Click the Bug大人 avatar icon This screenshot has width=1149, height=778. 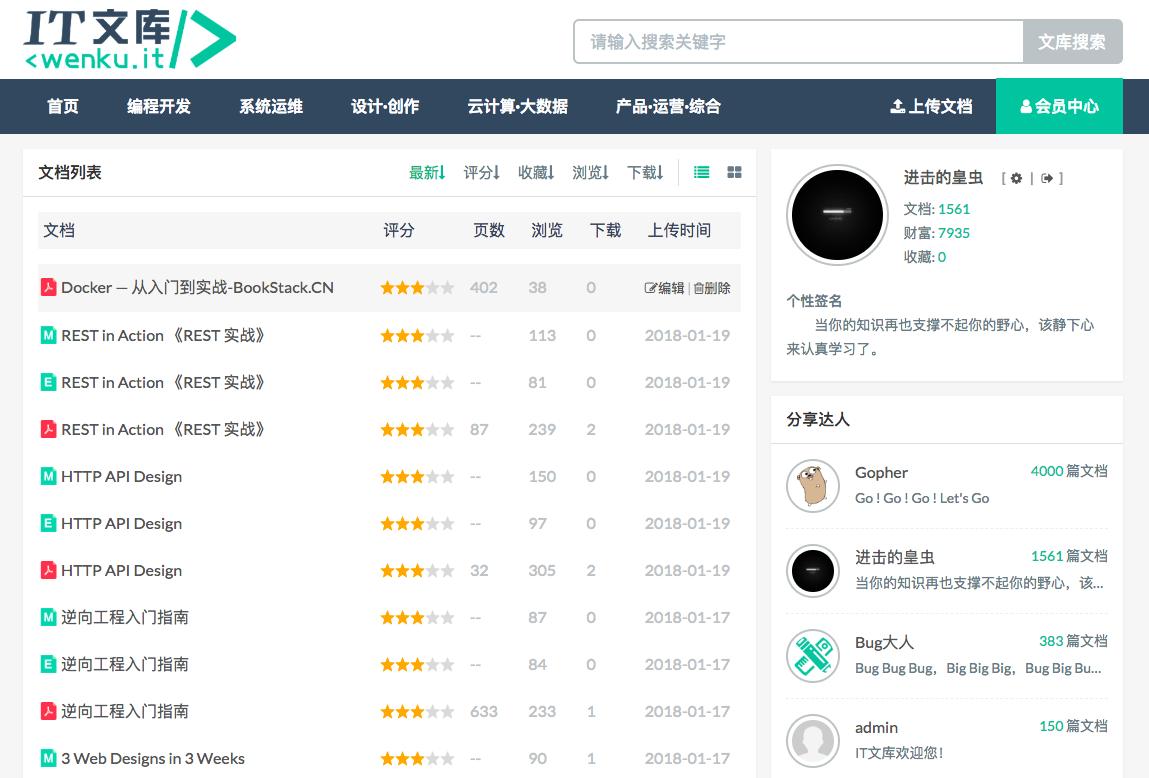click(812, 655)
